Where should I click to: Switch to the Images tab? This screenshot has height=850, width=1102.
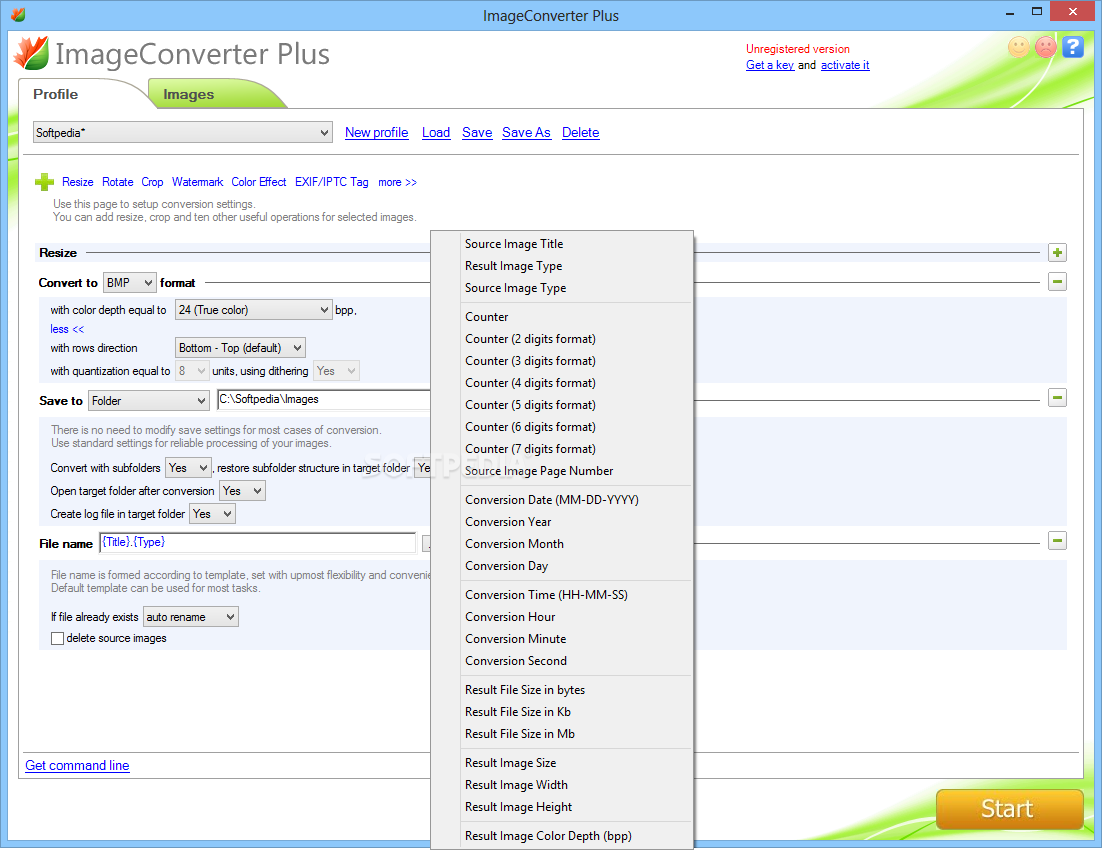(188, 94)
